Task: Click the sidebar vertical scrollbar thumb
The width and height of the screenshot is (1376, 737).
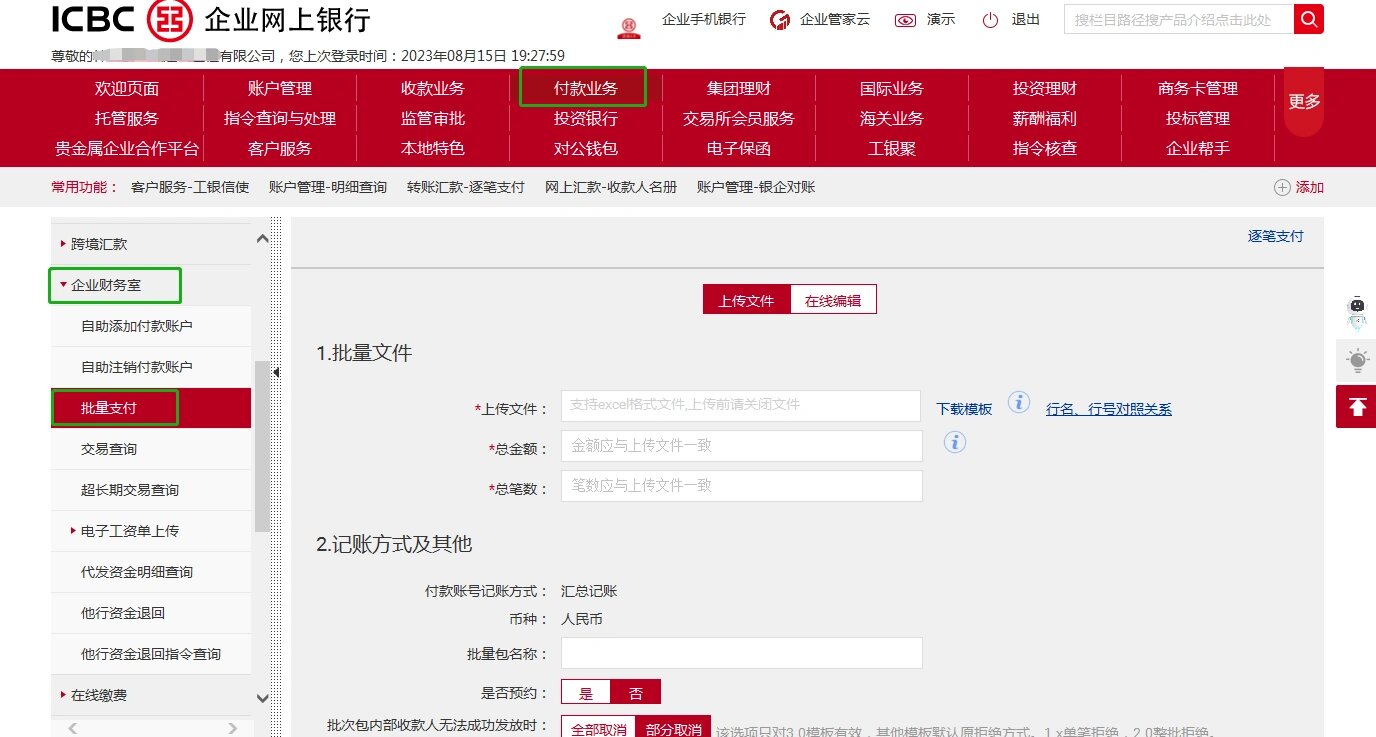Action: [262, 445]
